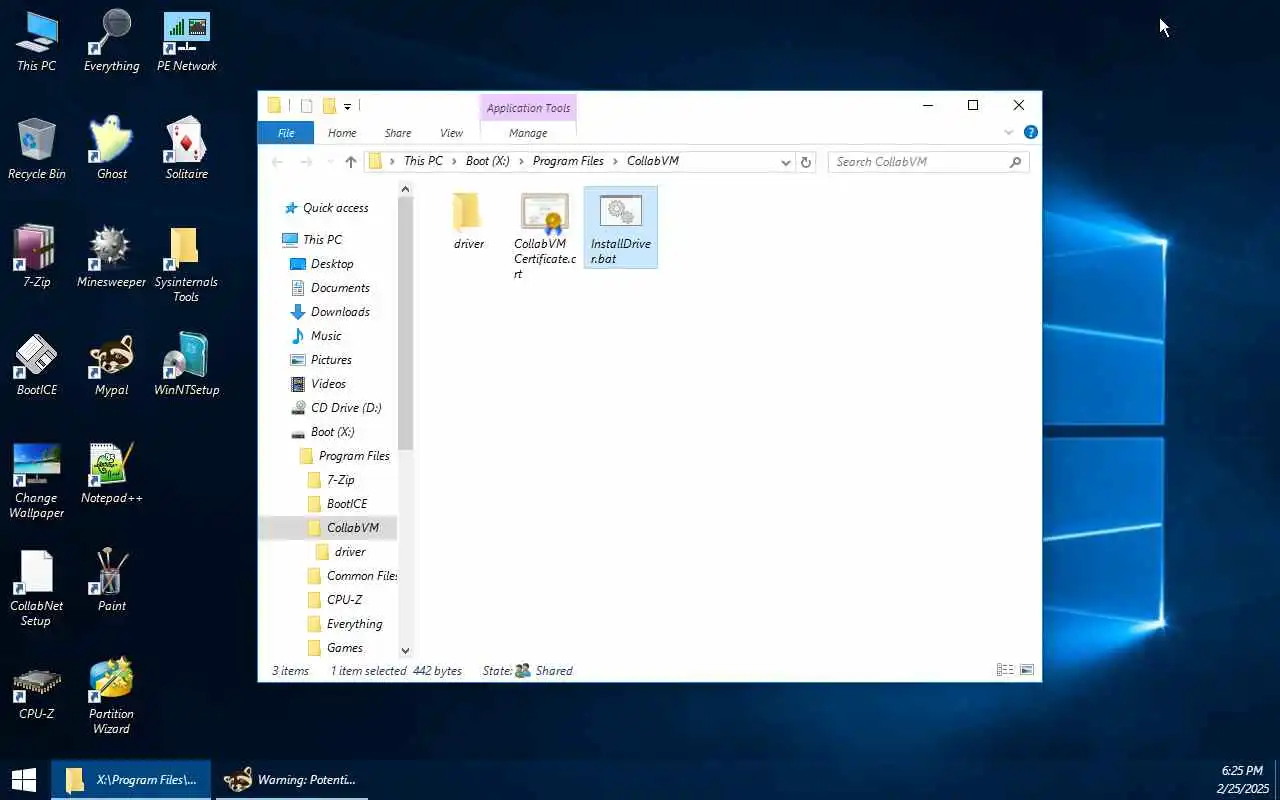This screenshot has height=800, width=1280.
Task: Click the navigation pane scroll down arrow
Action: (x=405, y=651)
